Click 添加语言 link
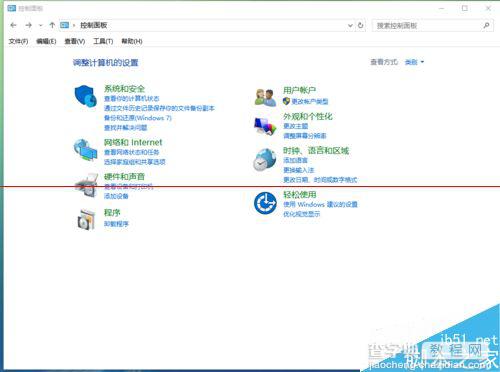This screenshot has height=372, width=500. (x=295, y=160)
